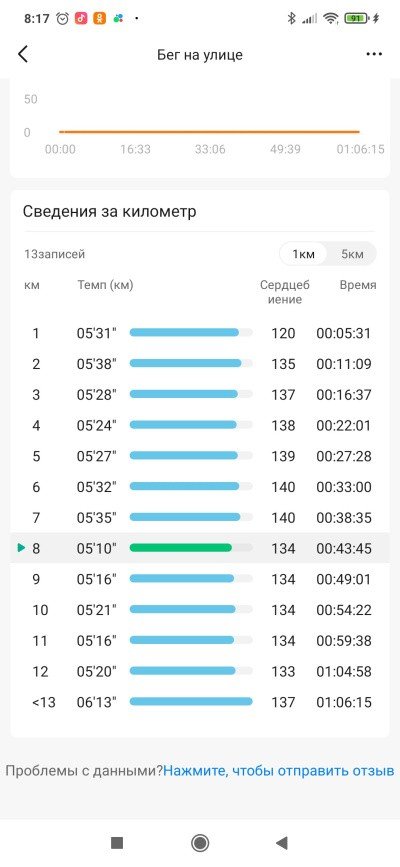Screen dimensions: 400x867
Task: Tap the alarm clock status icon
Action: (63, 19)
